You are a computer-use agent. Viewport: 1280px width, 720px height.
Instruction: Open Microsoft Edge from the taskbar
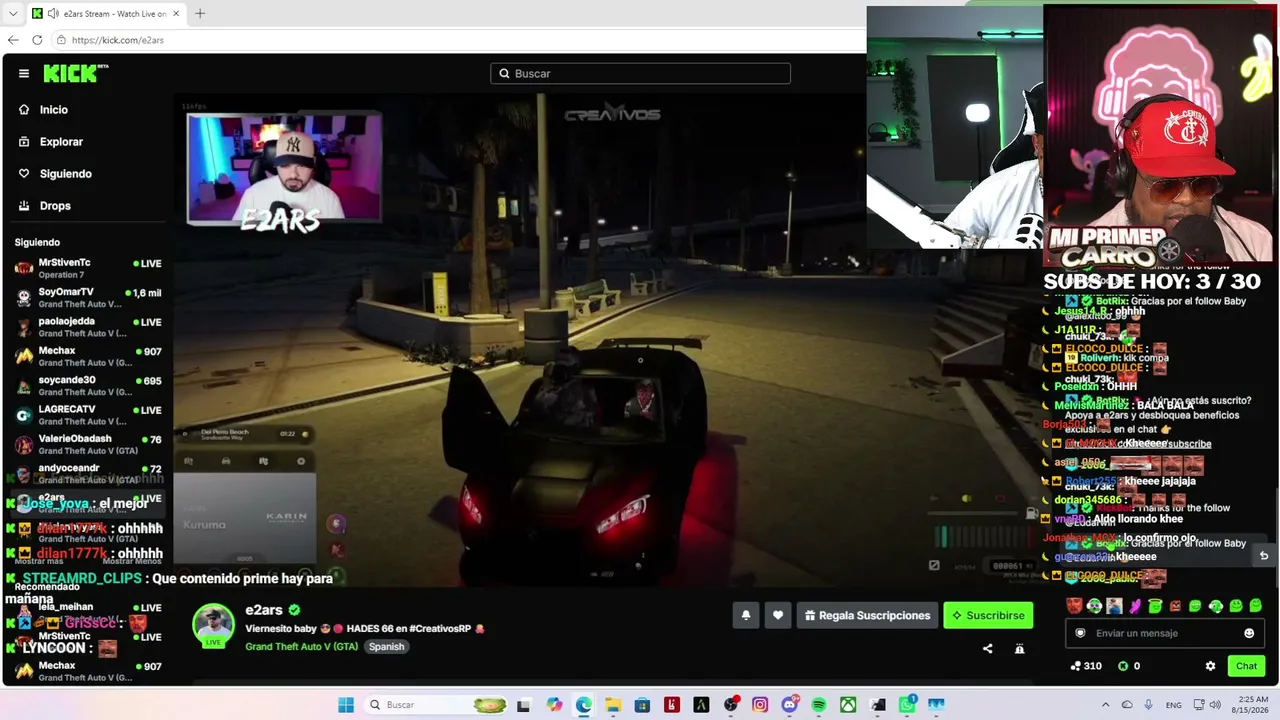584,705
